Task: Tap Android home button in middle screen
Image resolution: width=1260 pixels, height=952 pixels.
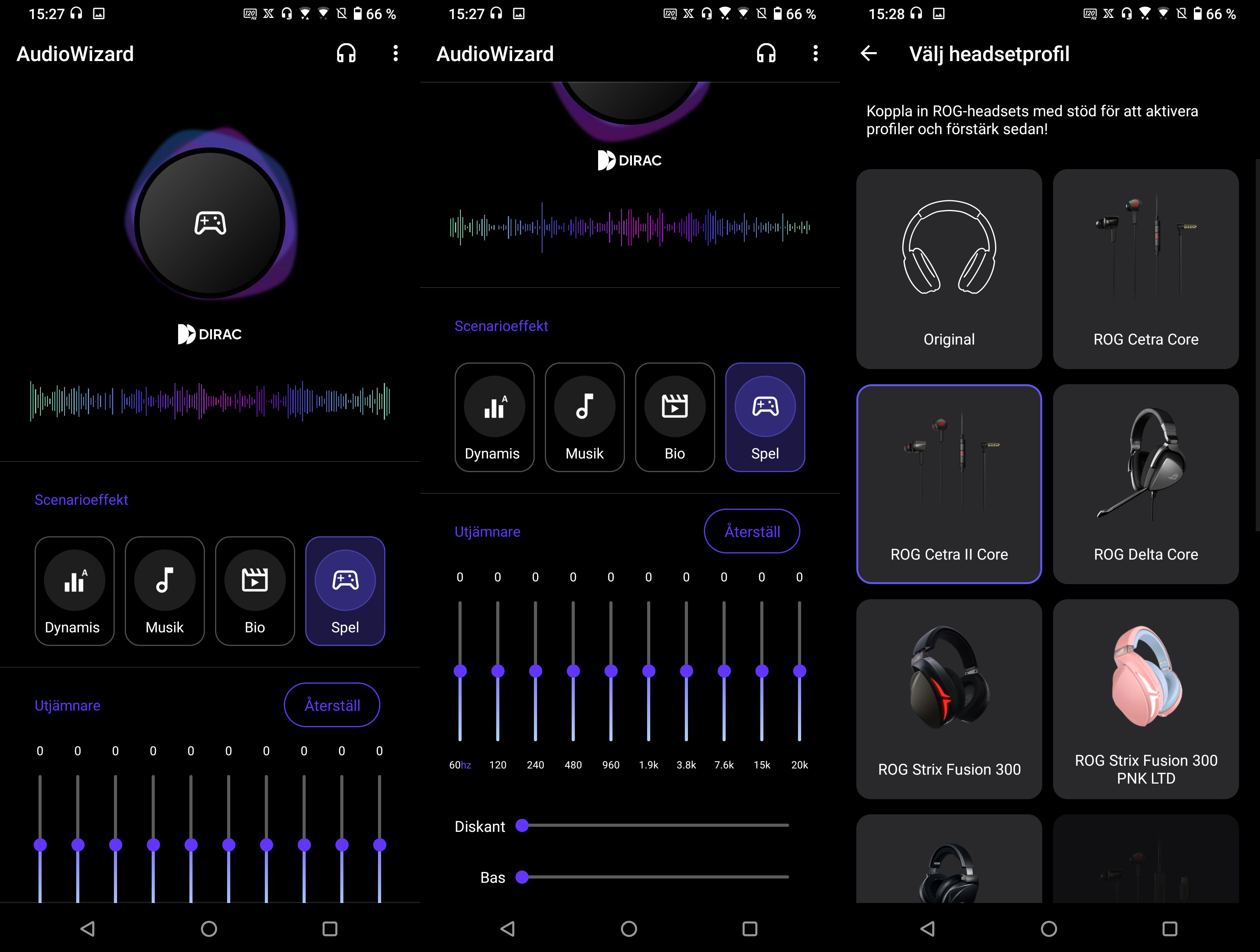Action: (x=629, y=929)
